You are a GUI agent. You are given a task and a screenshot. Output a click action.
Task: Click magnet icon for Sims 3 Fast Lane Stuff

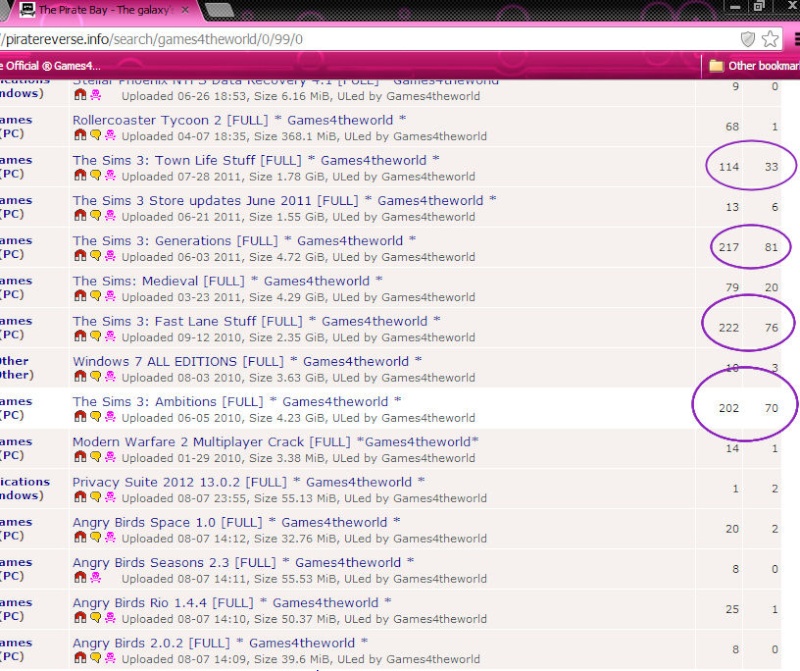click(x=80, y=336)
